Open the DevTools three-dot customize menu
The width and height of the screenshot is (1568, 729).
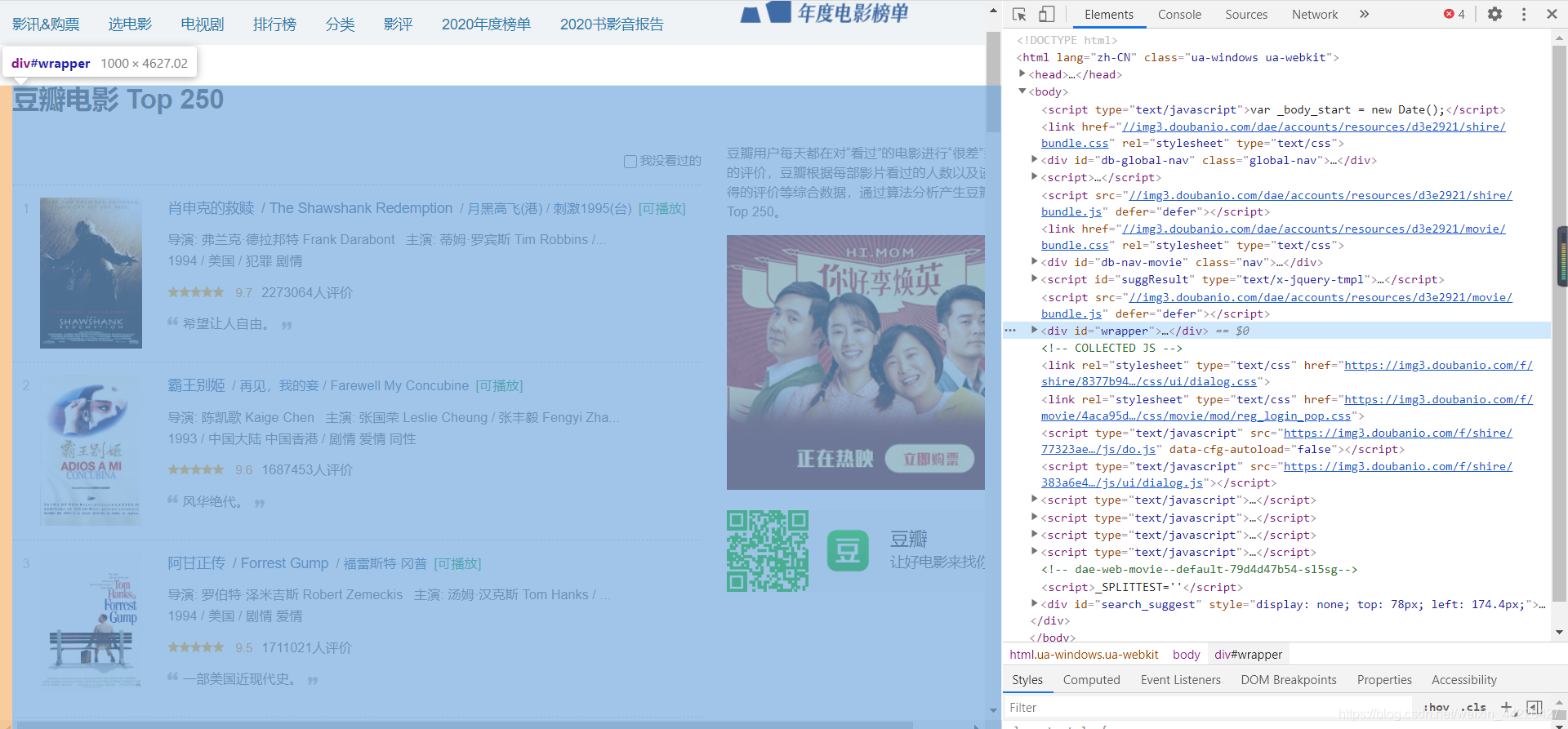[x=1524, y=14]
